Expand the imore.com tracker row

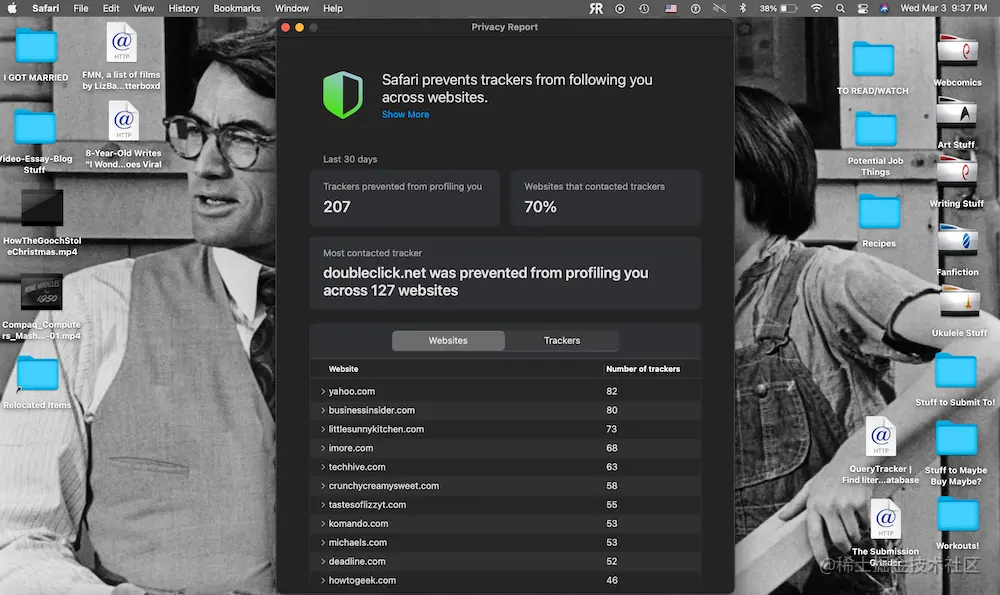(x=323, y=448)
